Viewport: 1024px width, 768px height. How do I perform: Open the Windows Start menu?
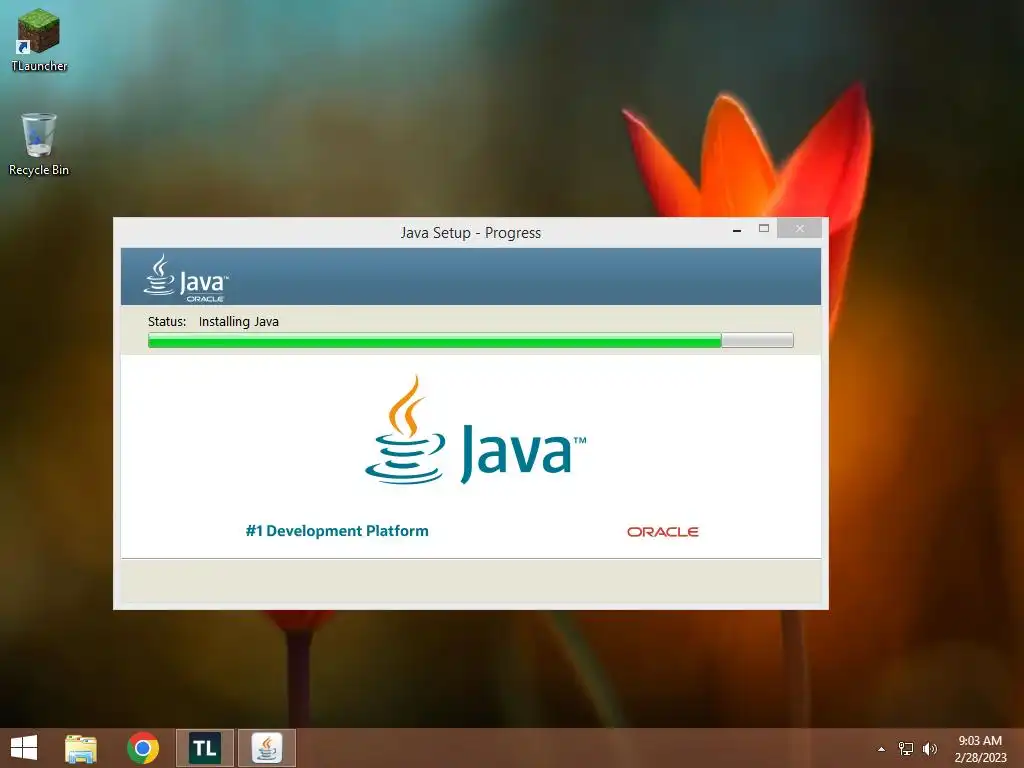[x=24, y=748]
